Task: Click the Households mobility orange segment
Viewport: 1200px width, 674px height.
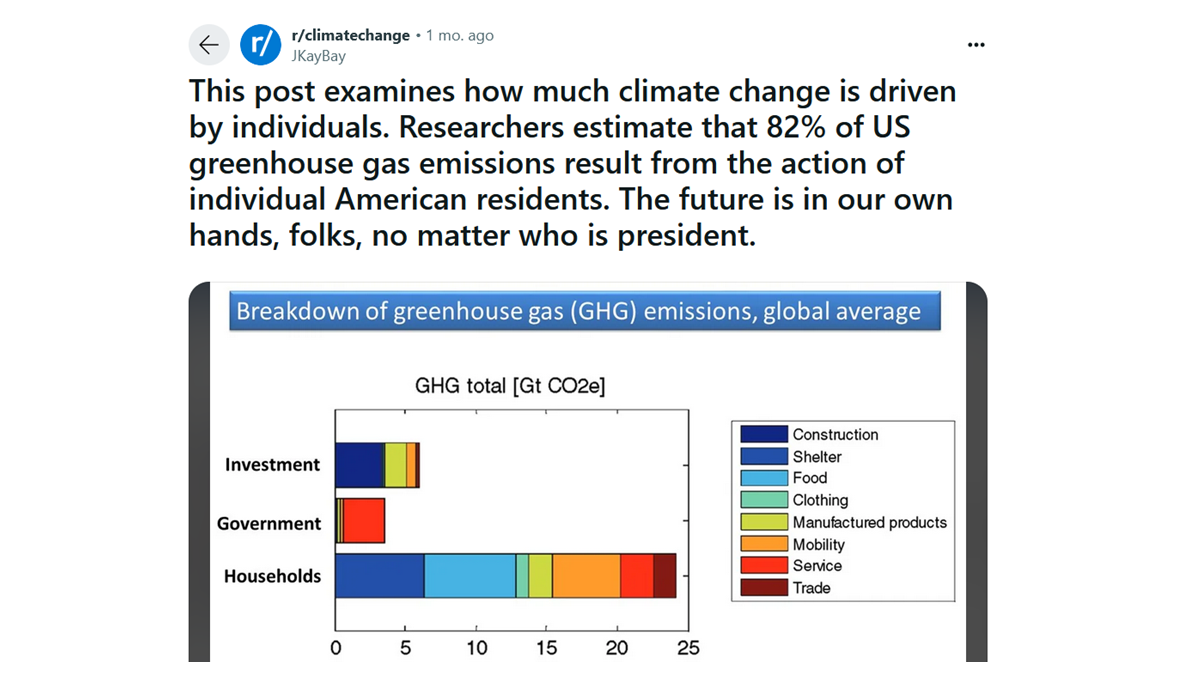Action: pos(586,576)
